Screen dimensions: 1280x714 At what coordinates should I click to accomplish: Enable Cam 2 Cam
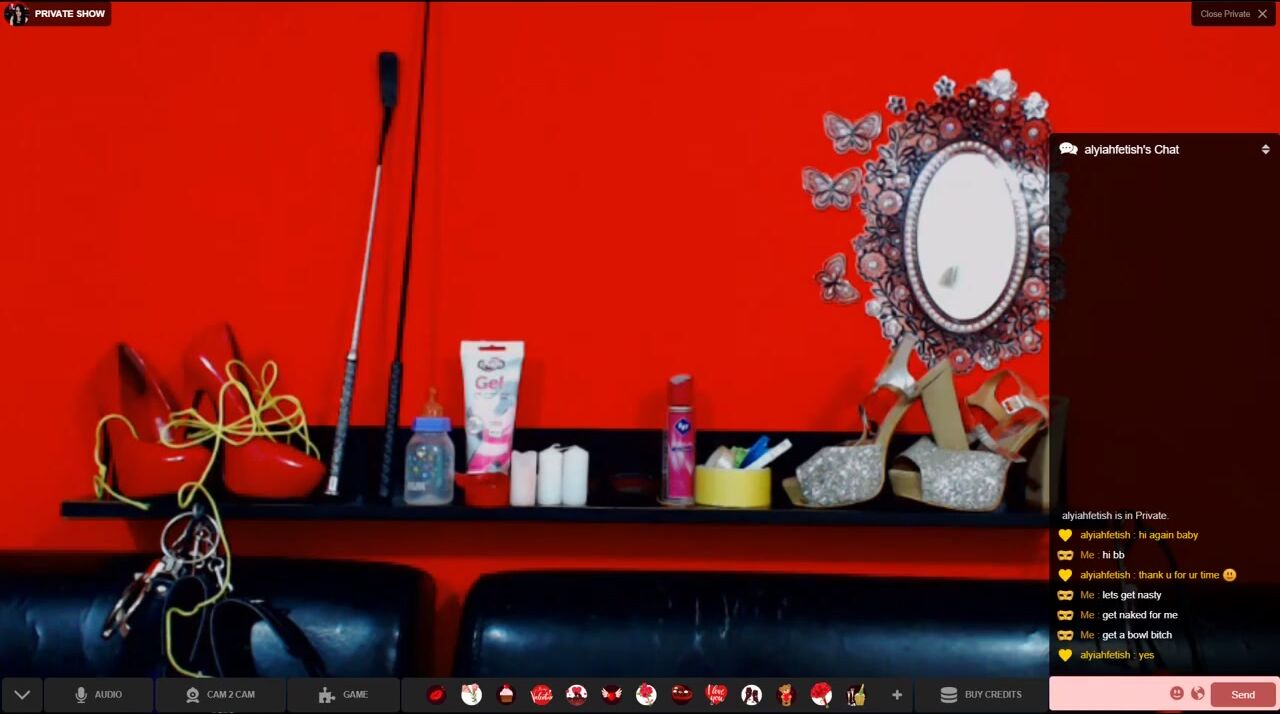coord(220,695)
